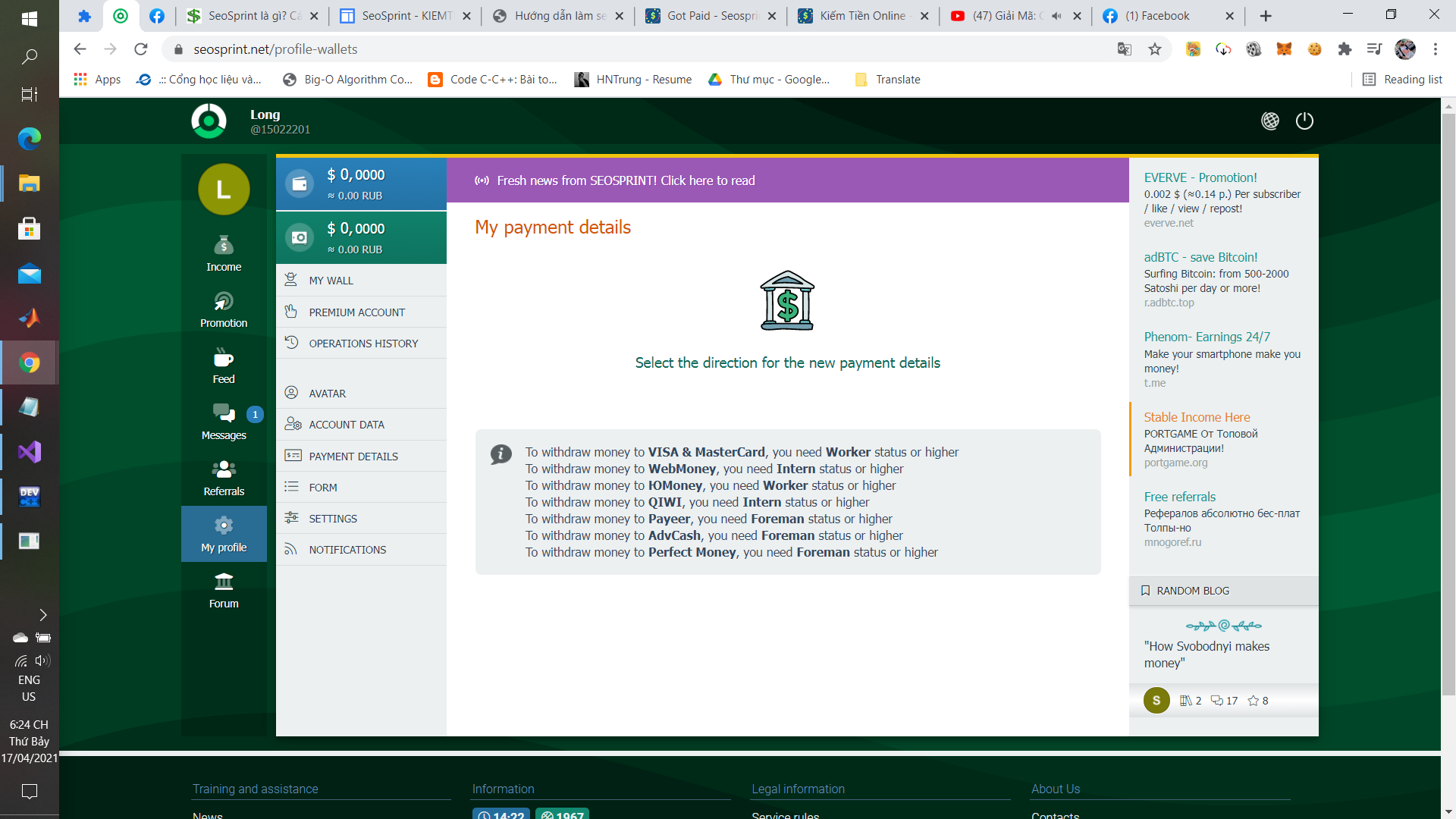Open the EVERVE - Promotion! ad link

click(1200, 177)
